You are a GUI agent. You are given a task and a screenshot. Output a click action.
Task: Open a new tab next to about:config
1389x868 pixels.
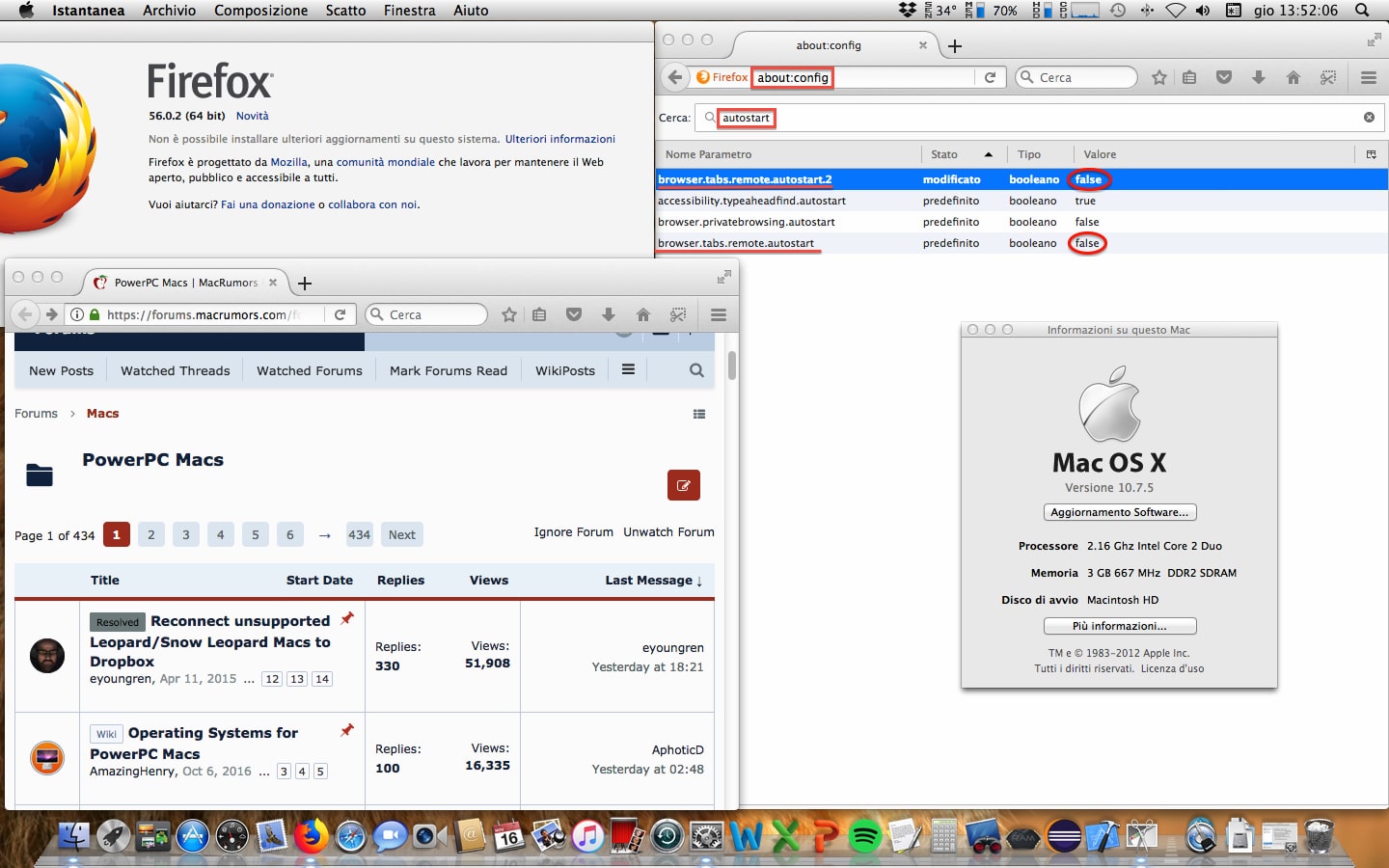point(955,45)
